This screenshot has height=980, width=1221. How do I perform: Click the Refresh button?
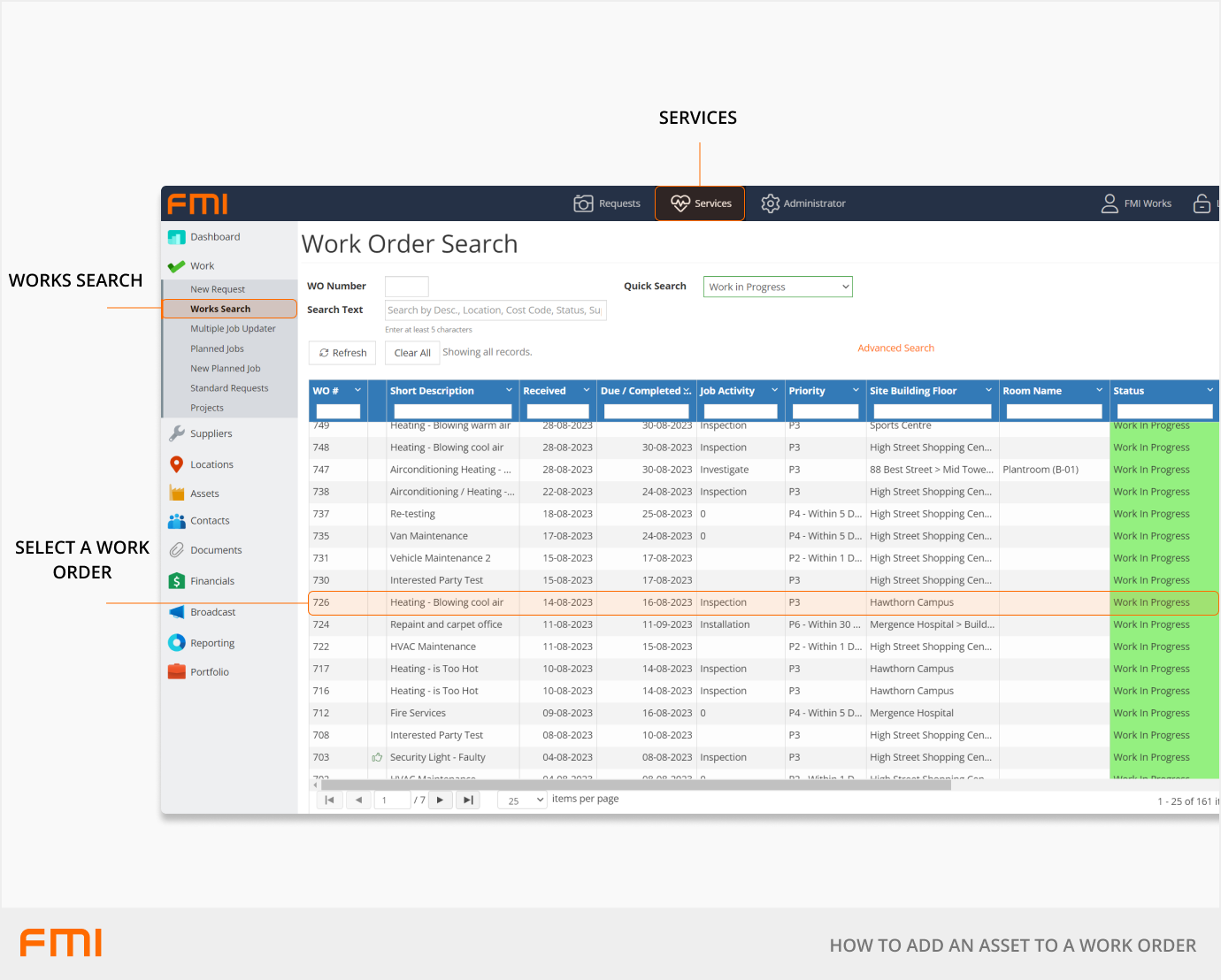pyautogui.click(x=342, y=353)
